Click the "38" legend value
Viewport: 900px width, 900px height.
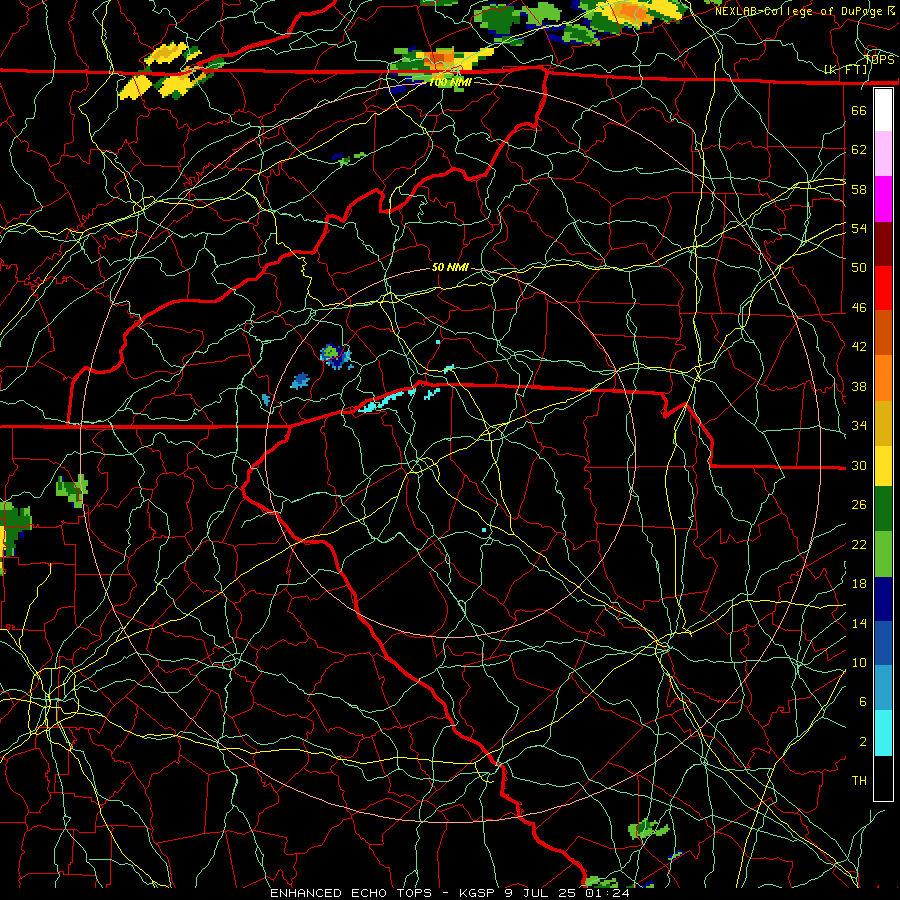click(x=859, y=386)
